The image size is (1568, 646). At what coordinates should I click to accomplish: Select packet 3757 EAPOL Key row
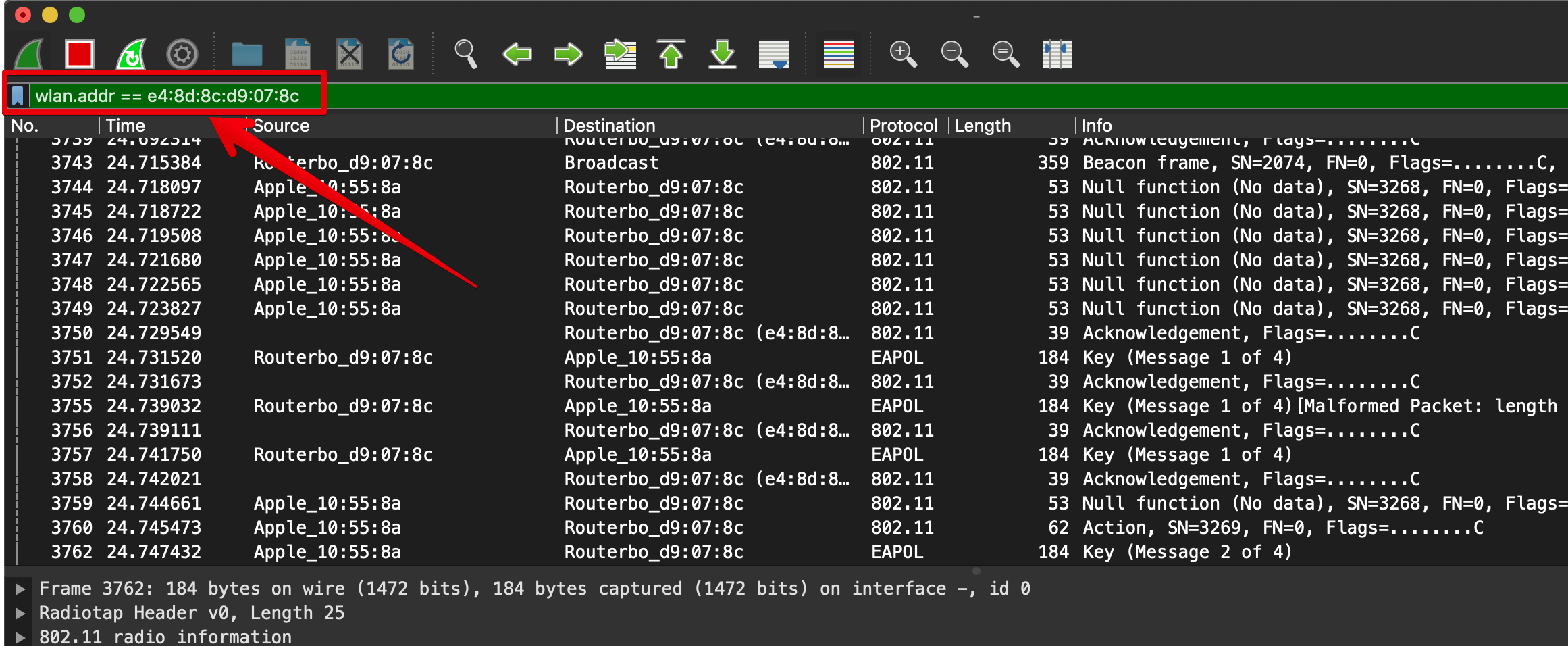[787, 455]
